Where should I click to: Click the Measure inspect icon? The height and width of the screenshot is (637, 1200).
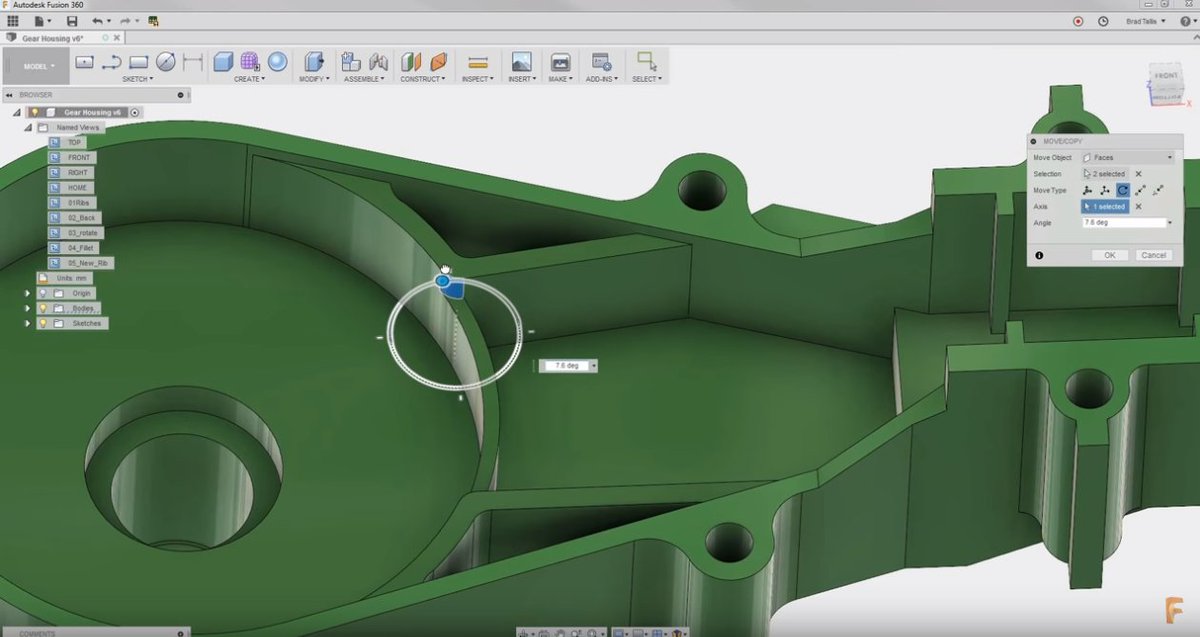click(478, 62)
